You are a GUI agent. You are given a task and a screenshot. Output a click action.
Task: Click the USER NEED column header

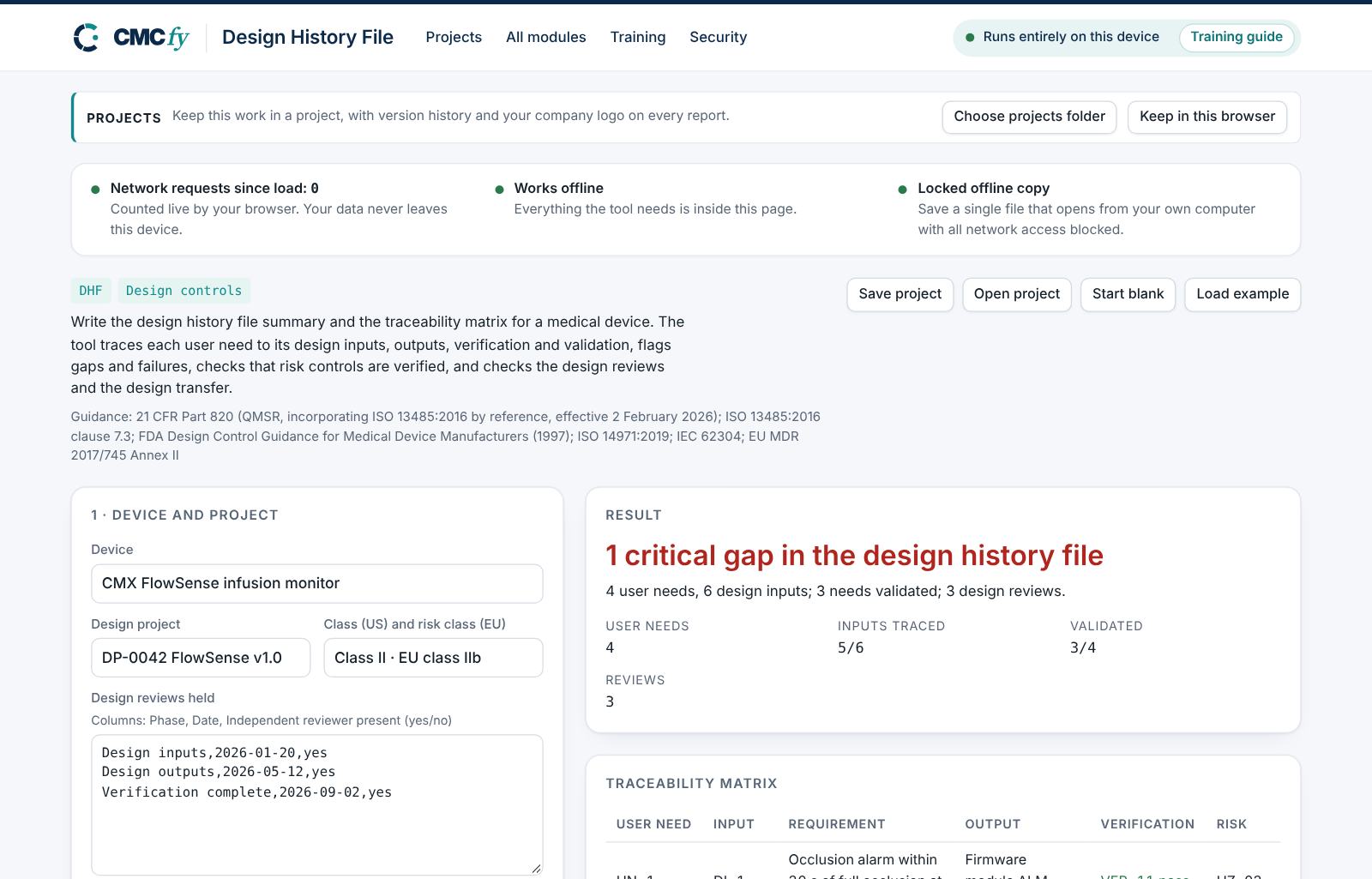click(653, 824)
